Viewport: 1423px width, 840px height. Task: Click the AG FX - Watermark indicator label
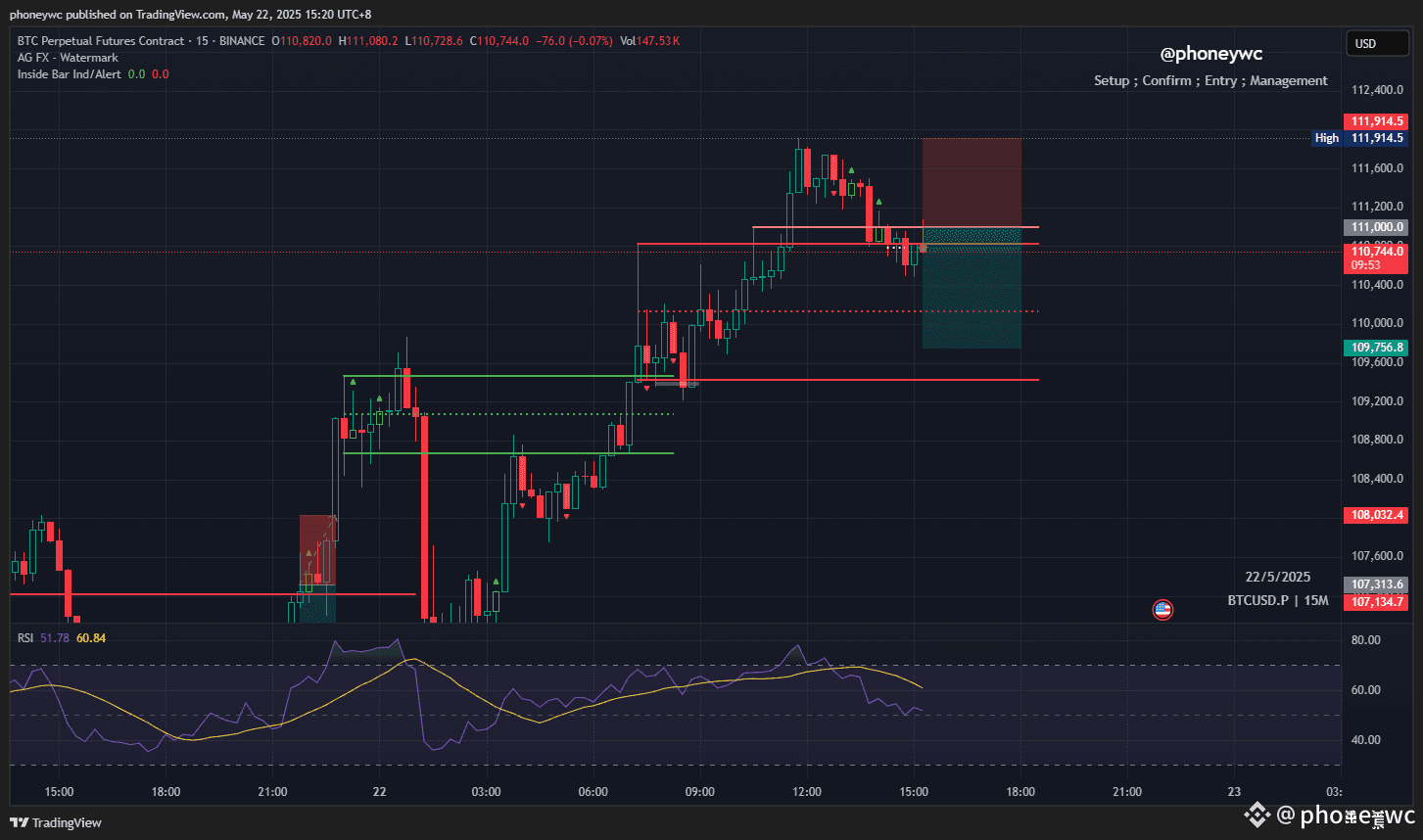(x=68, y=58)
